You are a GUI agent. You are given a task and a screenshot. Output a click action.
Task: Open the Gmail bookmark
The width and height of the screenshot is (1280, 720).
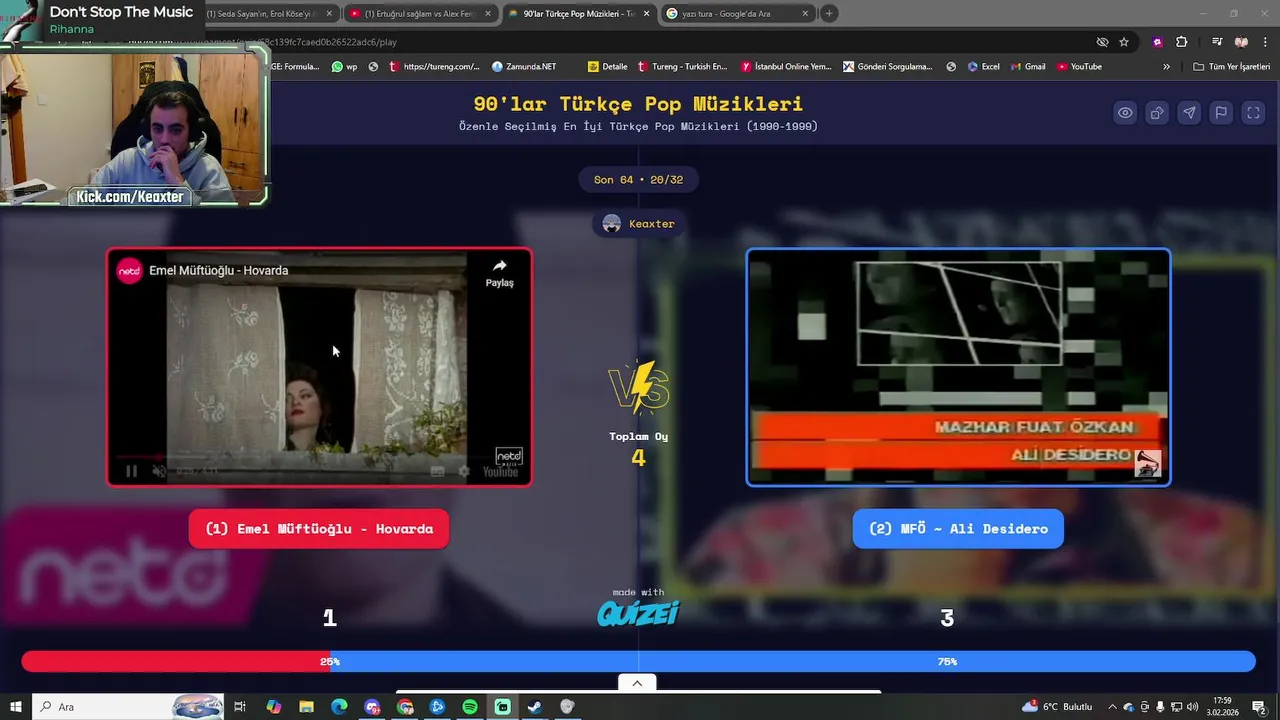coord(1027,67)
